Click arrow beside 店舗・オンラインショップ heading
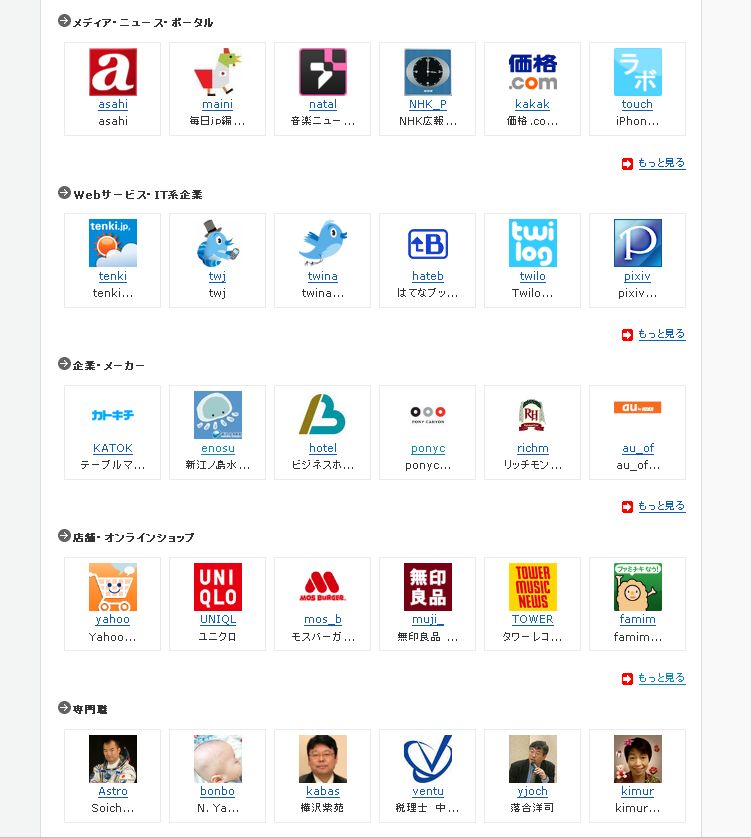This screenshot has height=838, width=751. [x=64, y=536]
